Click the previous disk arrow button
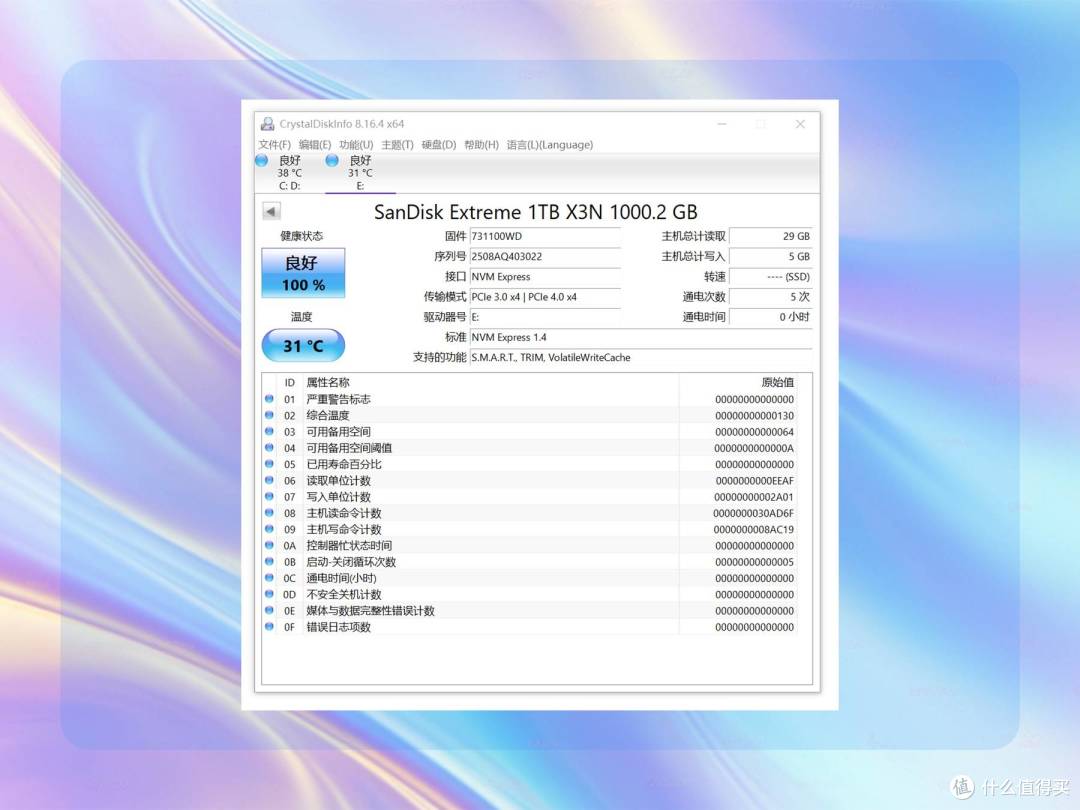Image resolution: width=1080 pixels, height=810 pixels. click(x=271, y=211)
